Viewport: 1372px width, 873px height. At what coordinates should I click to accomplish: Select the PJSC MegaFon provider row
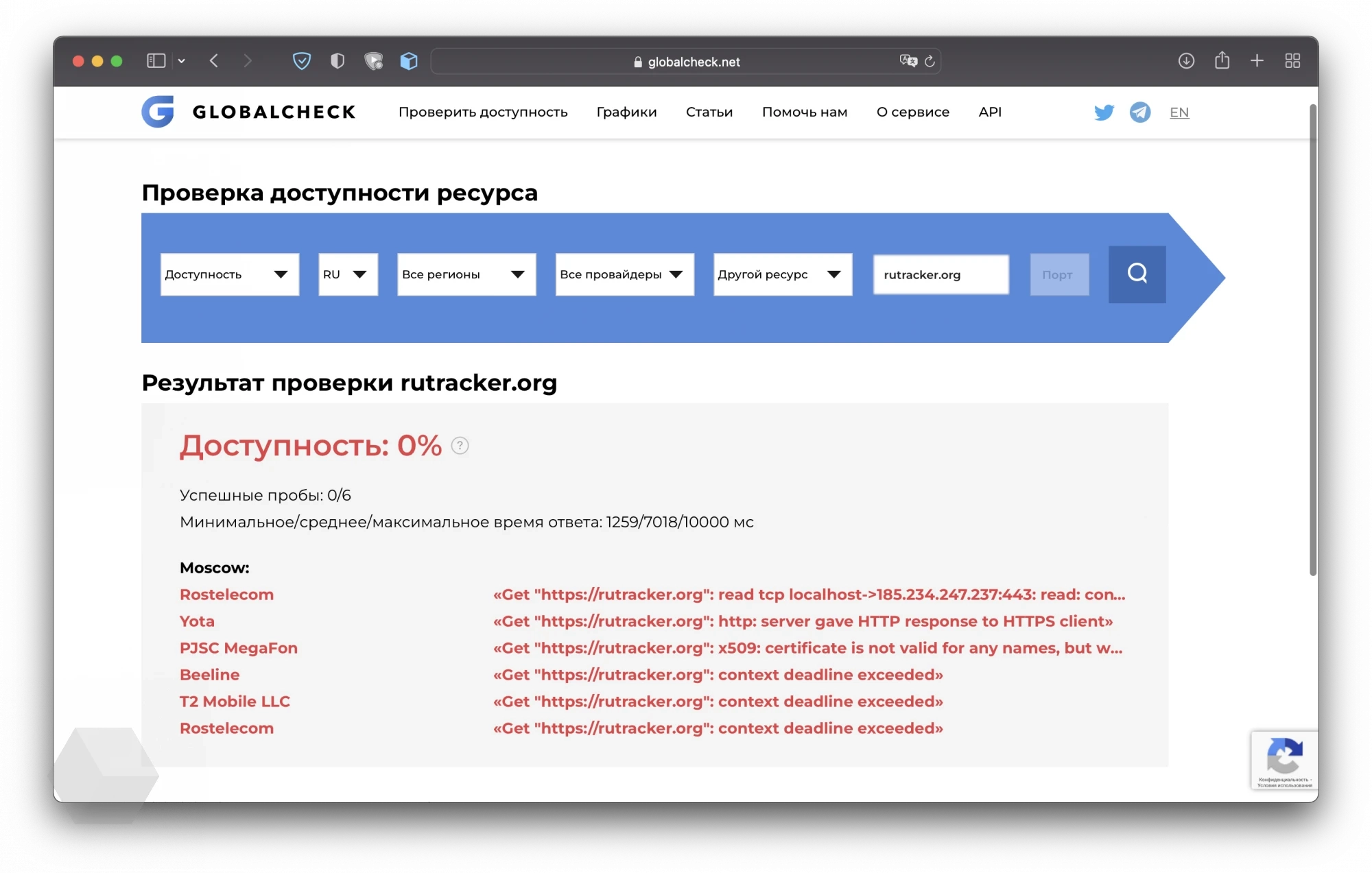[239, 648]
